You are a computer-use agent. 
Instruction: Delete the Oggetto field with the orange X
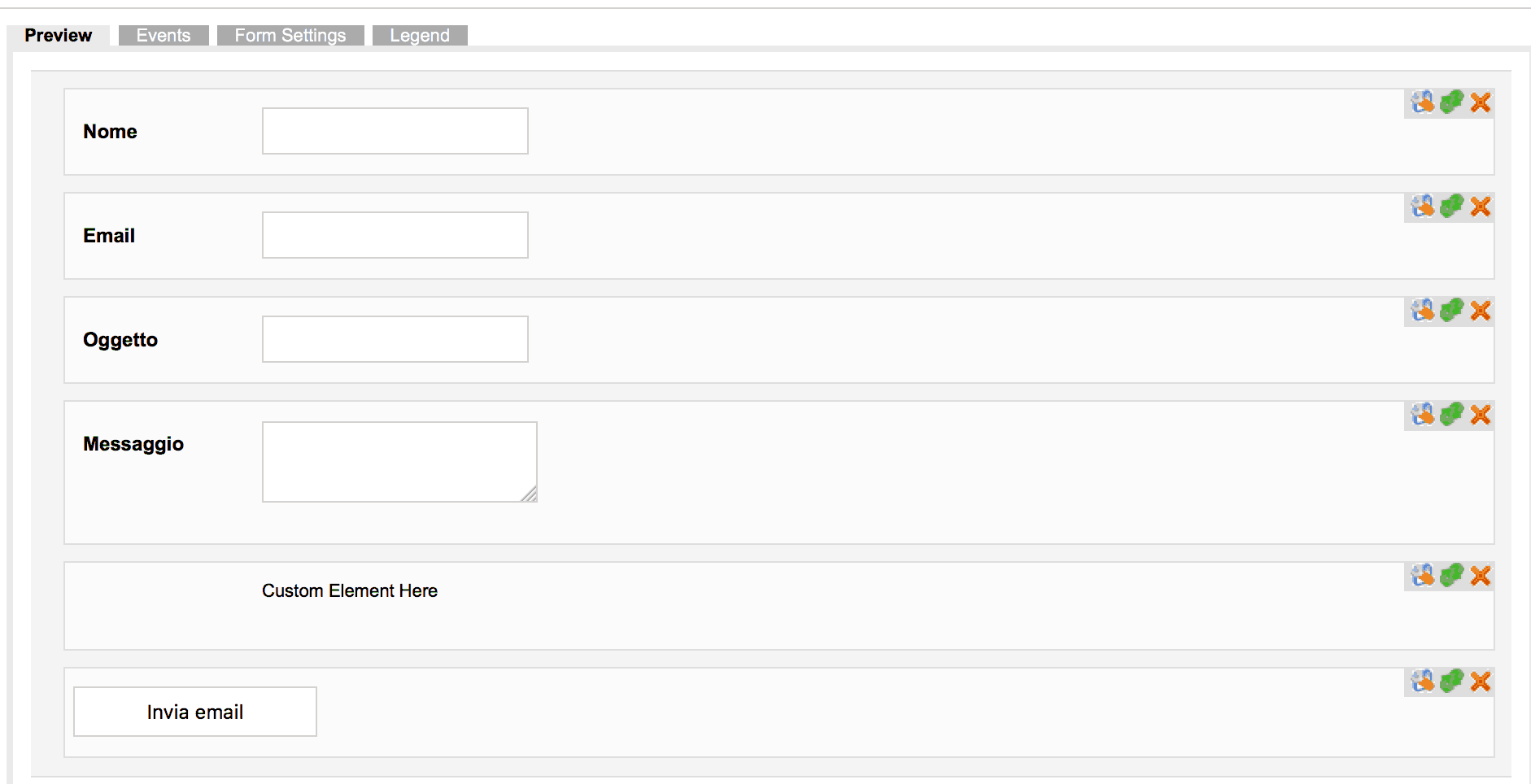click(x=1481, y=311)
